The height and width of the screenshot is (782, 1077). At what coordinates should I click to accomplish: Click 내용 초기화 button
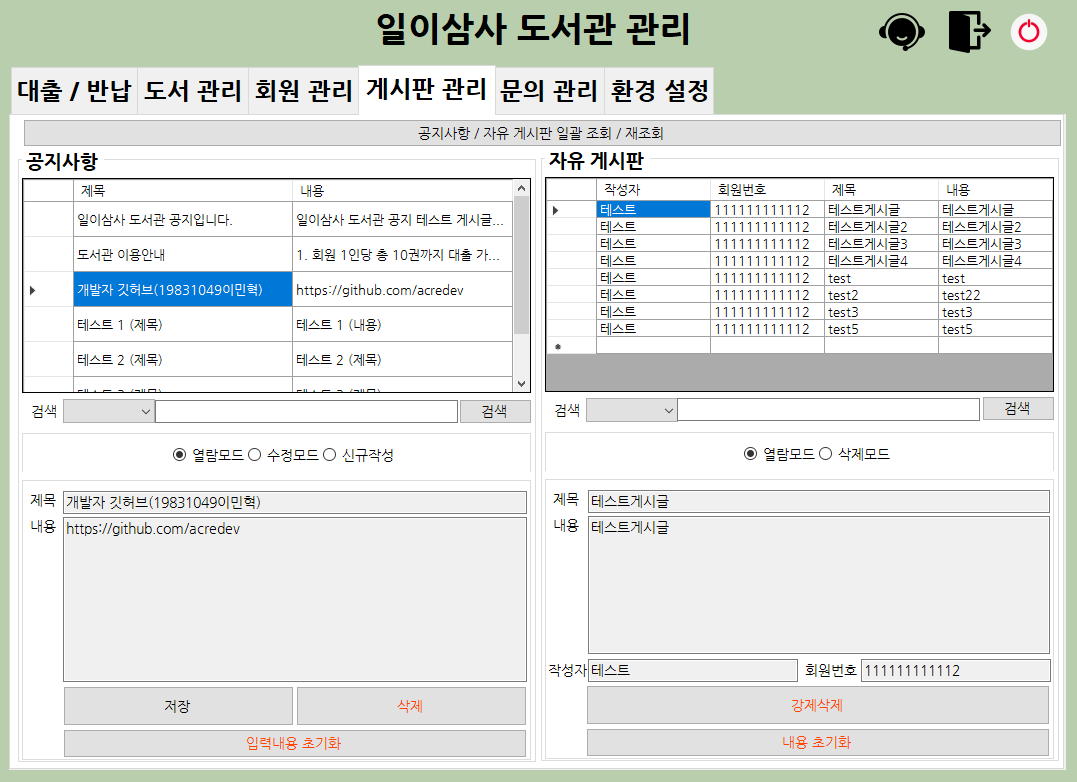(819, 743)
